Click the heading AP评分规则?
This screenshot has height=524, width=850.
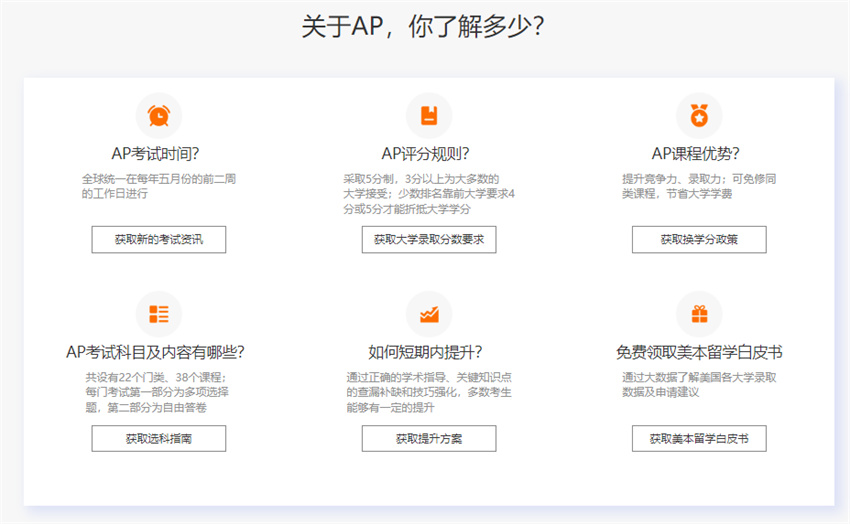426,154
